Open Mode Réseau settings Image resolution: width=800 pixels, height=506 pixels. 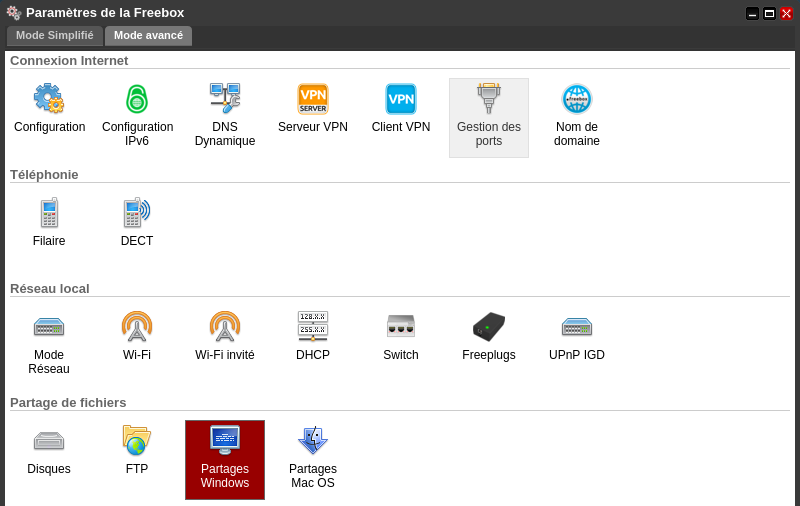pos(49,346)
